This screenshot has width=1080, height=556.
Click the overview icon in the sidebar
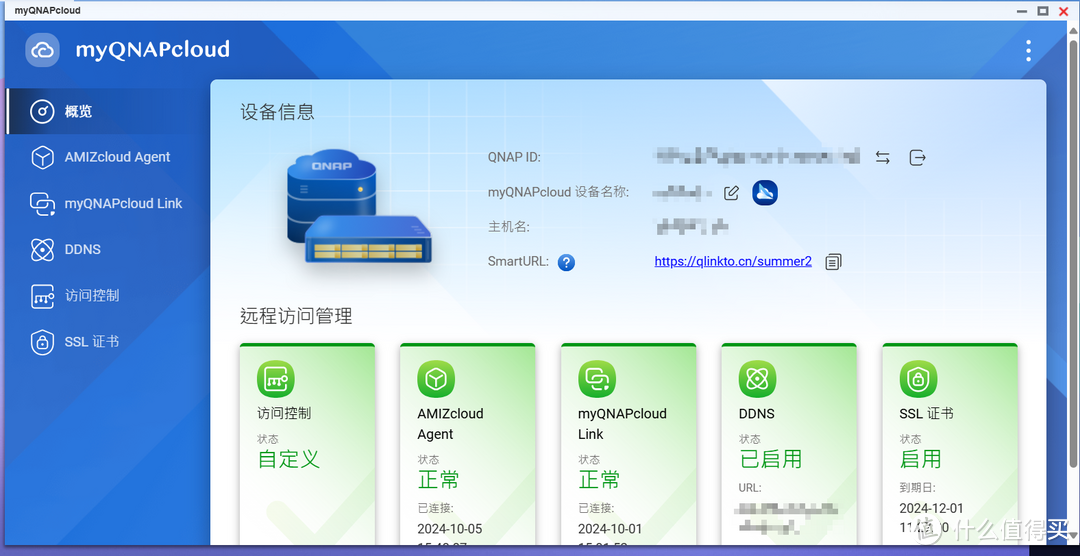[x=43, y=111]
